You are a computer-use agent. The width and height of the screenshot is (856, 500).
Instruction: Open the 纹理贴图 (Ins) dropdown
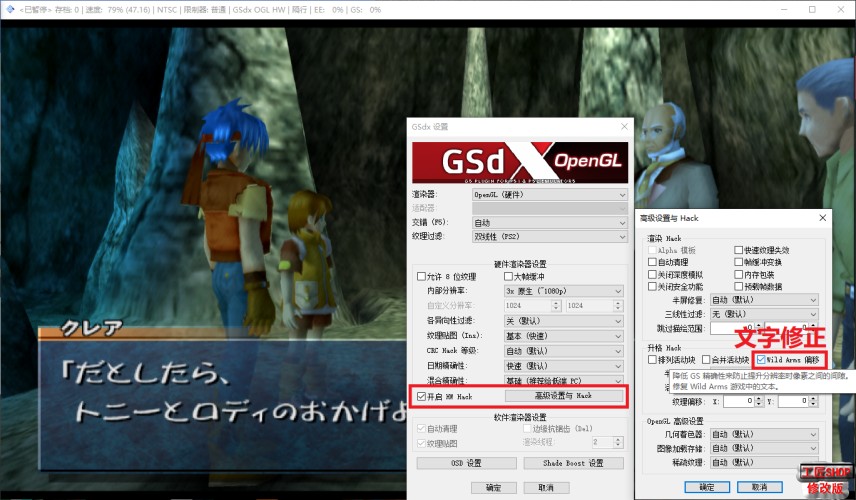pyautogui.click(x=563, y=336)
